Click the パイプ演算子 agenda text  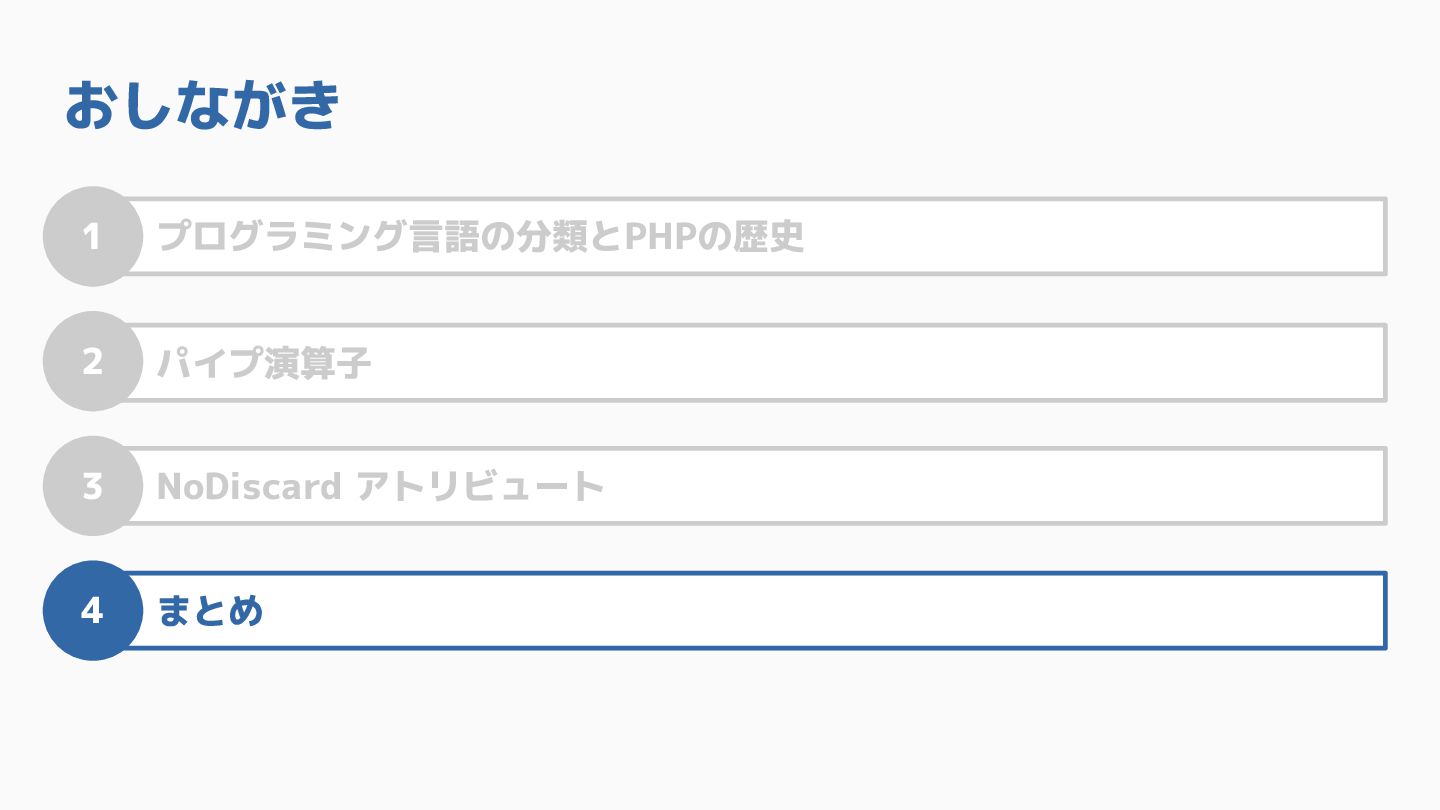264,362
